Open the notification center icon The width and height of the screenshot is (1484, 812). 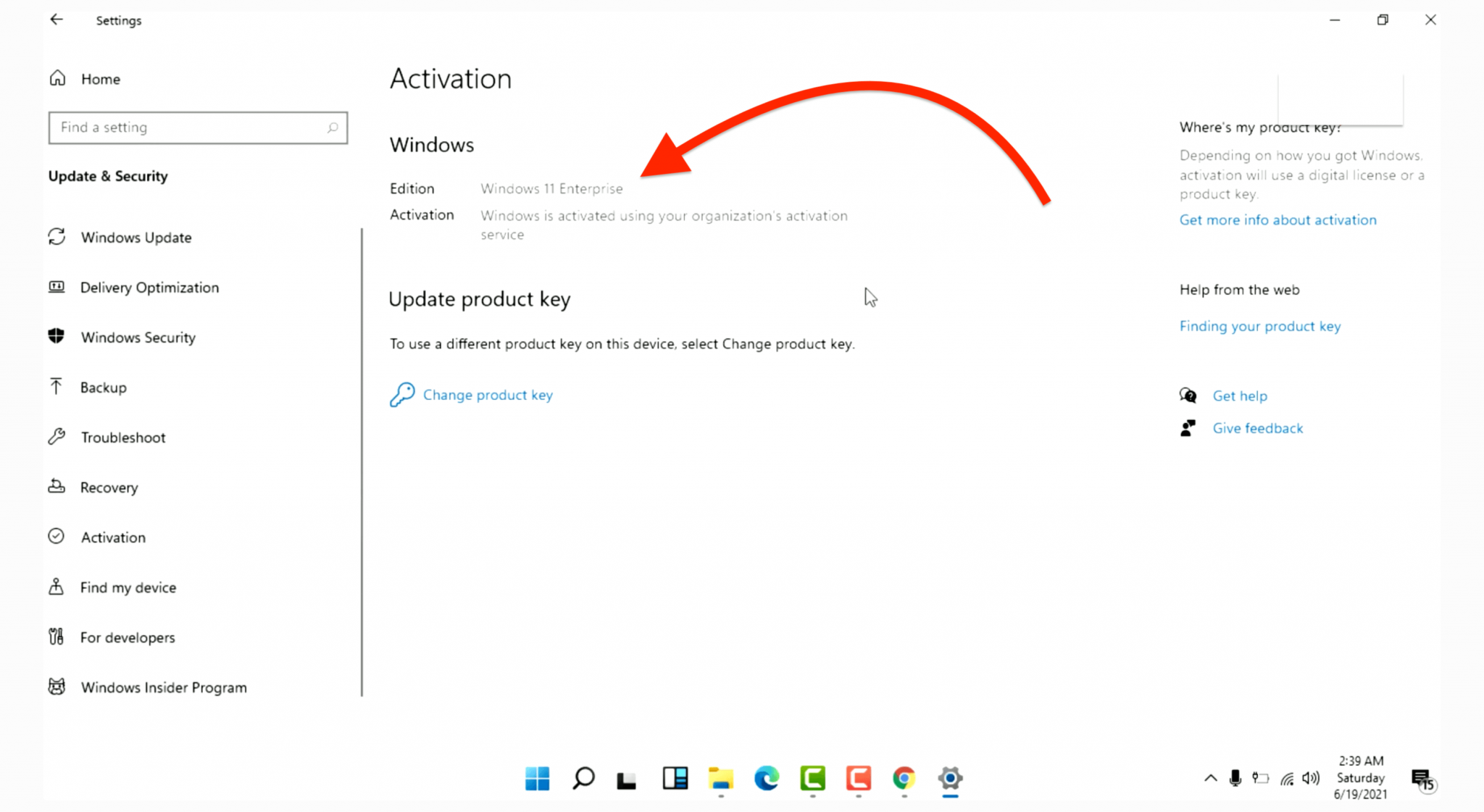(x=1423, y=779)
